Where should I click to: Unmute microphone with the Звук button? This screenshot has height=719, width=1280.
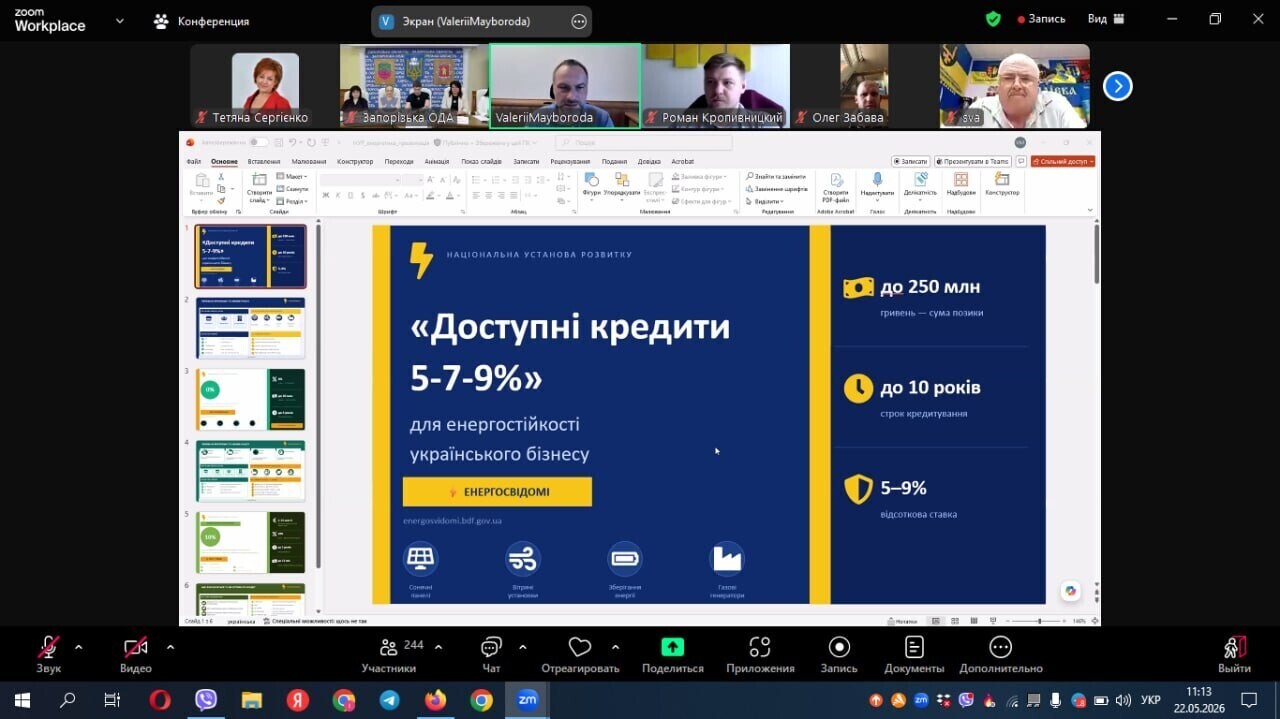pyautogui.click(x=48, y=653)
